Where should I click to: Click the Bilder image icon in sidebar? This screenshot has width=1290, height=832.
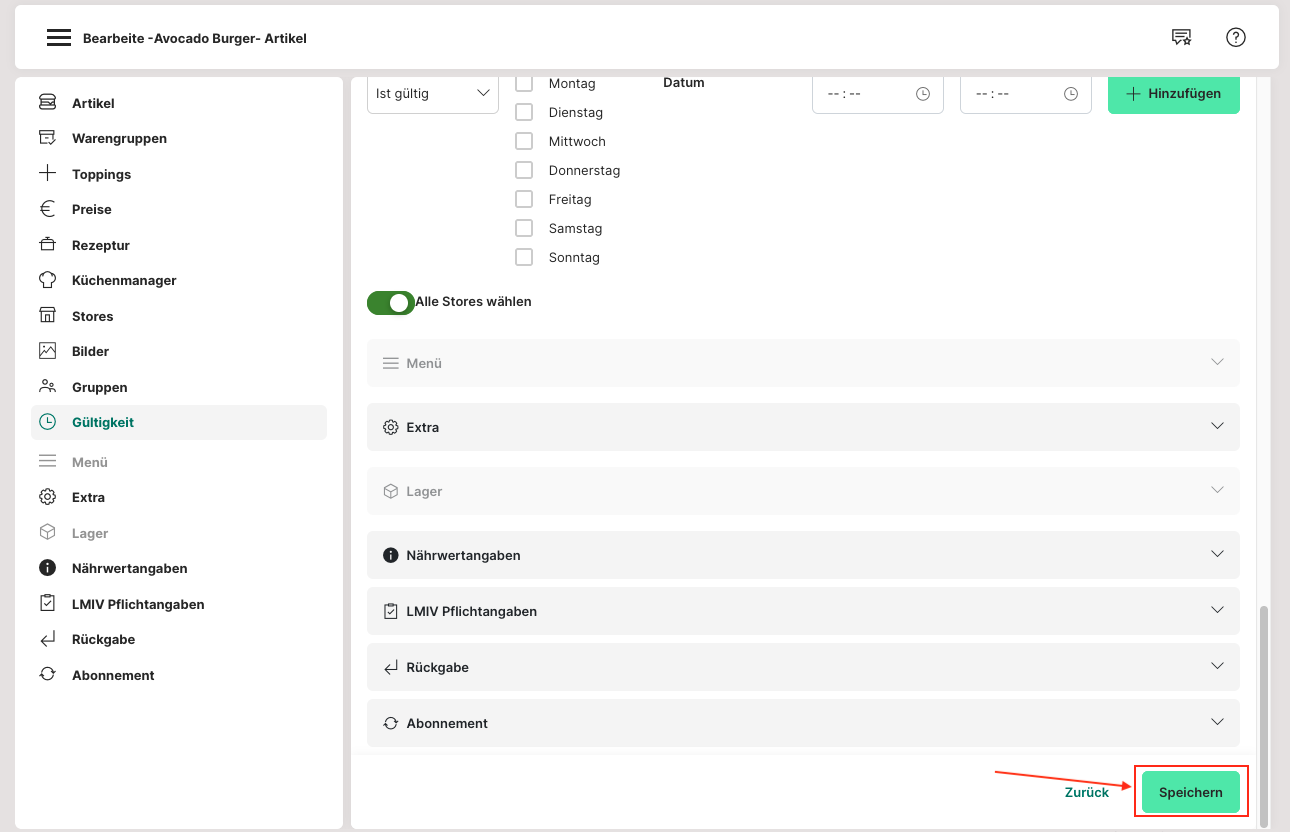coord(47,351)
